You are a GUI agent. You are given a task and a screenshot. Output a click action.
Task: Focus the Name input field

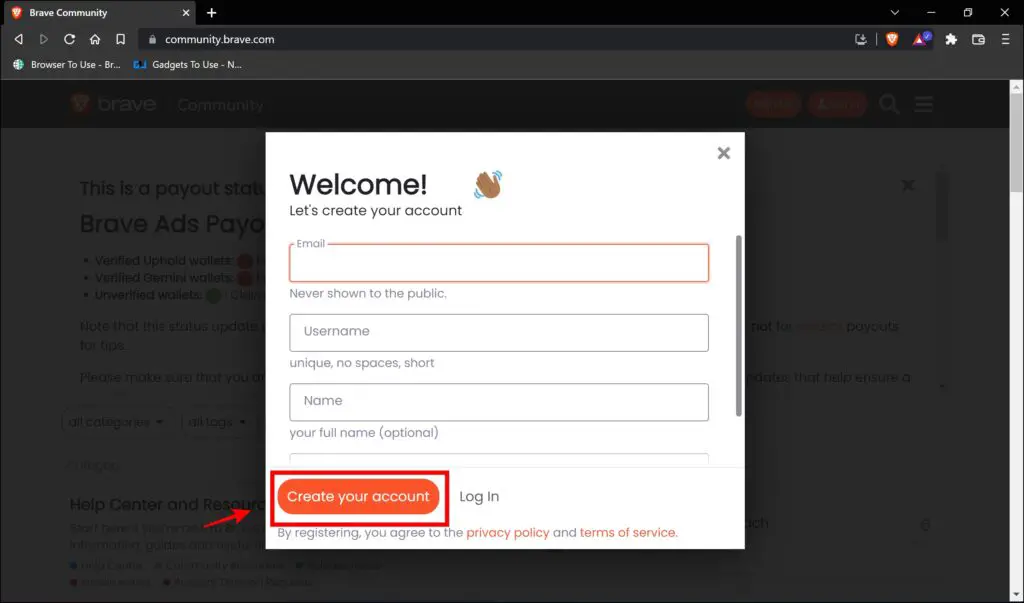tap(499, 402)
